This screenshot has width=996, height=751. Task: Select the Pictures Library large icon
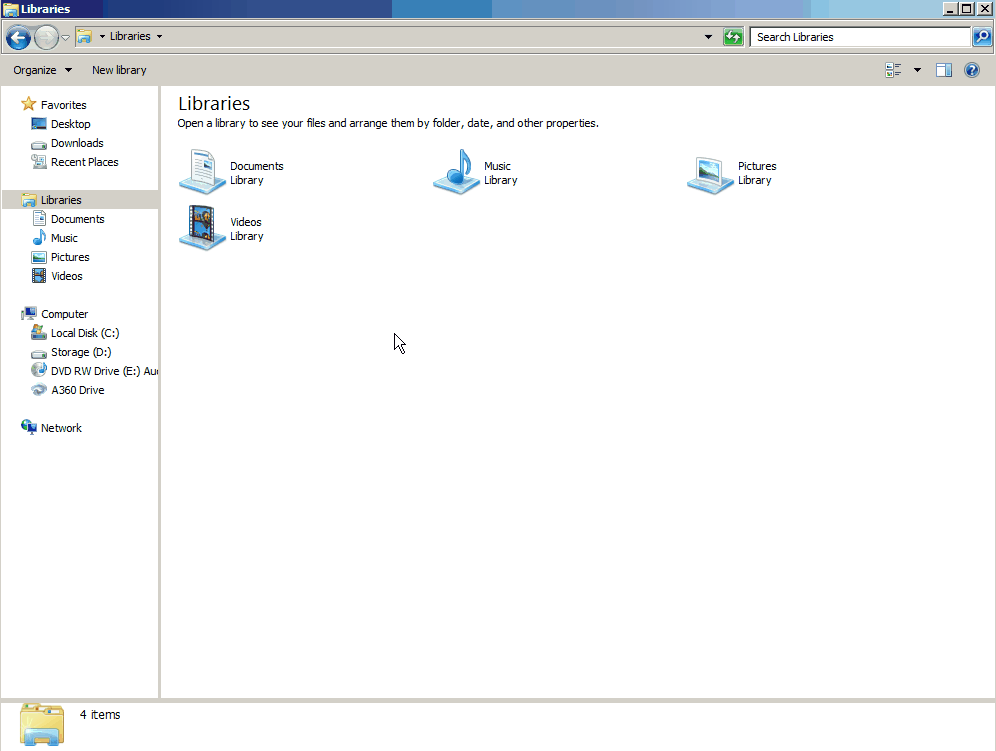click(x=710, y=175)
